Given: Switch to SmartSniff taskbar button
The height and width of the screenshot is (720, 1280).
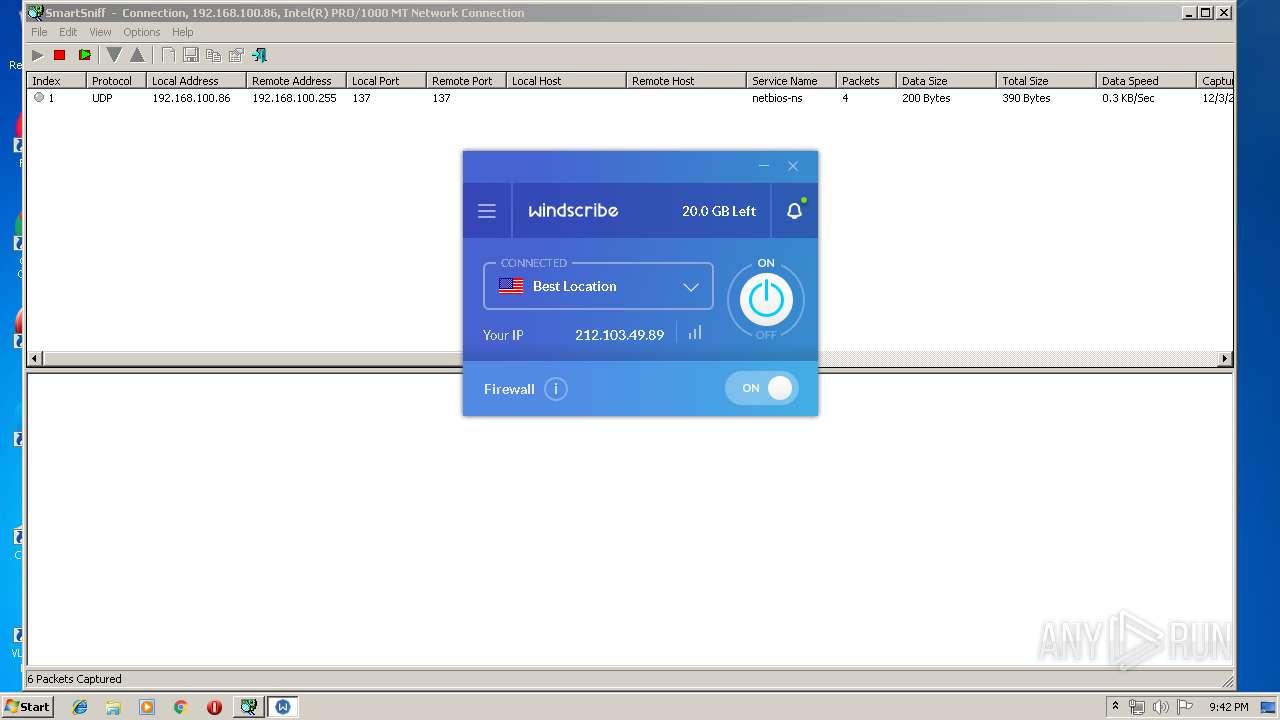Looking at the screenshot, I should point(248,707).
